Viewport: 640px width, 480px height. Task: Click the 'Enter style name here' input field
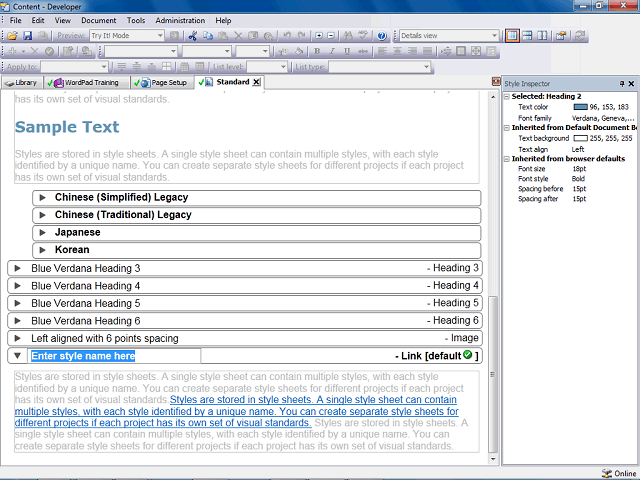click(x=114, y=356)
